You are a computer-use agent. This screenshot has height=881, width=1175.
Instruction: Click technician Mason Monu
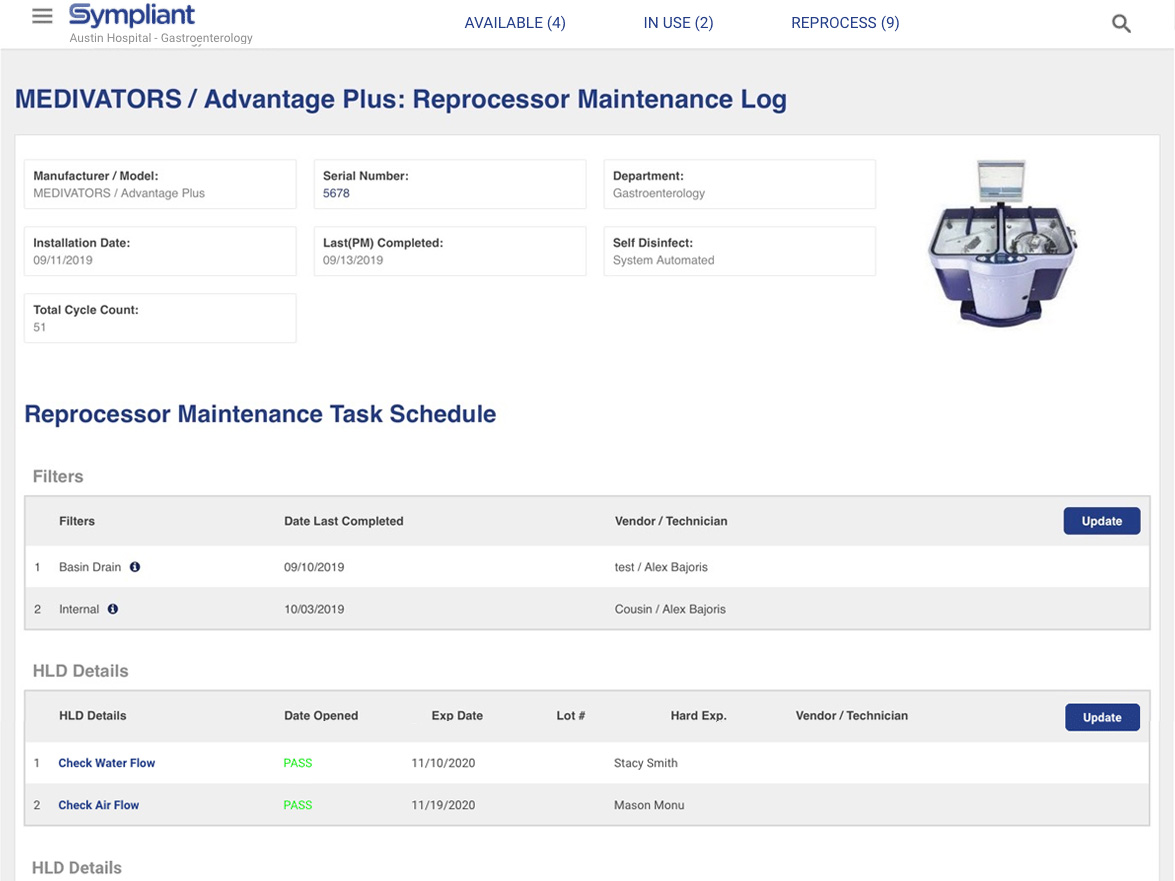click(x=649, y=805)
